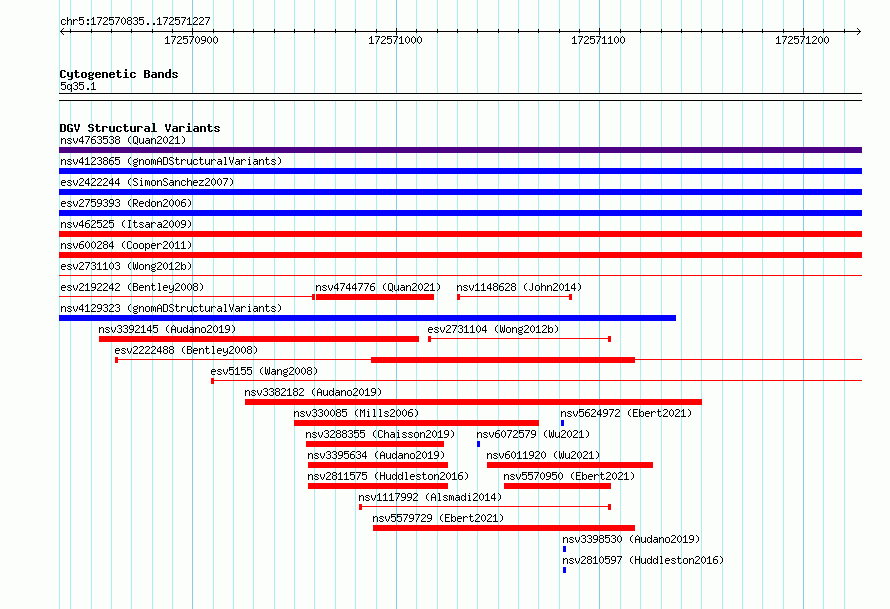890x609 pixels.
Task: Click the nsv4129323 (gnomADStructuralVariants) label
Action: pos(171,308)
